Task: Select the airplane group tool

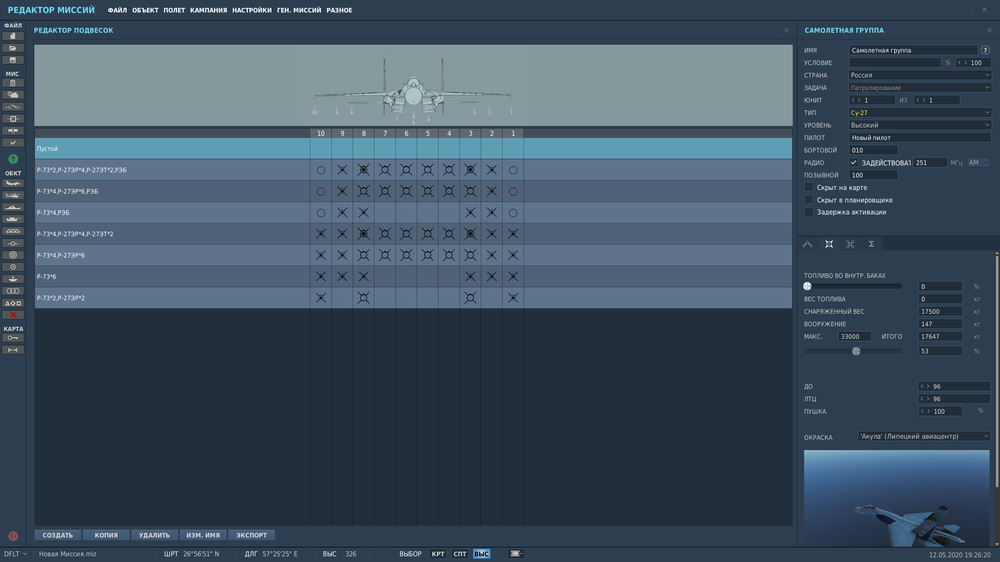Action: [x=13, y=184]
